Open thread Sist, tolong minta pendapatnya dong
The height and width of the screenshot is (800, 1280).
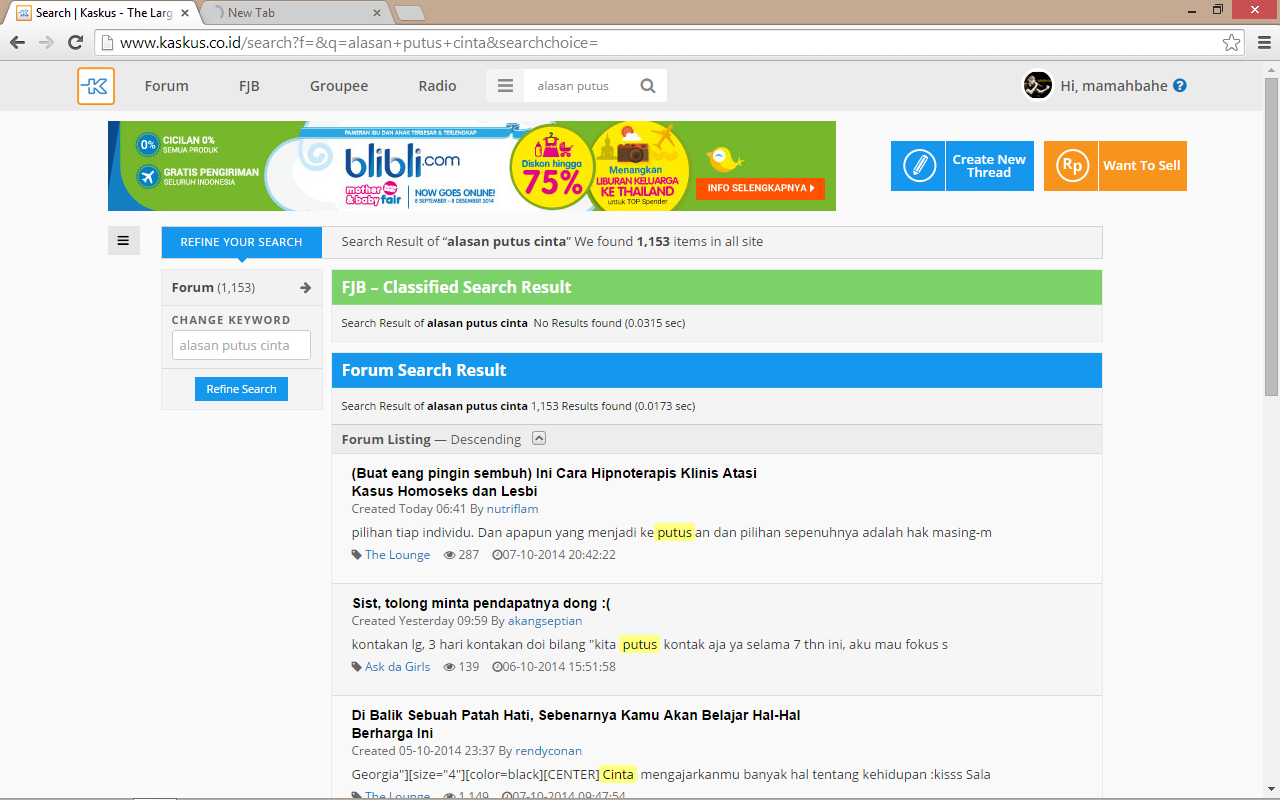tap(481, 603)
